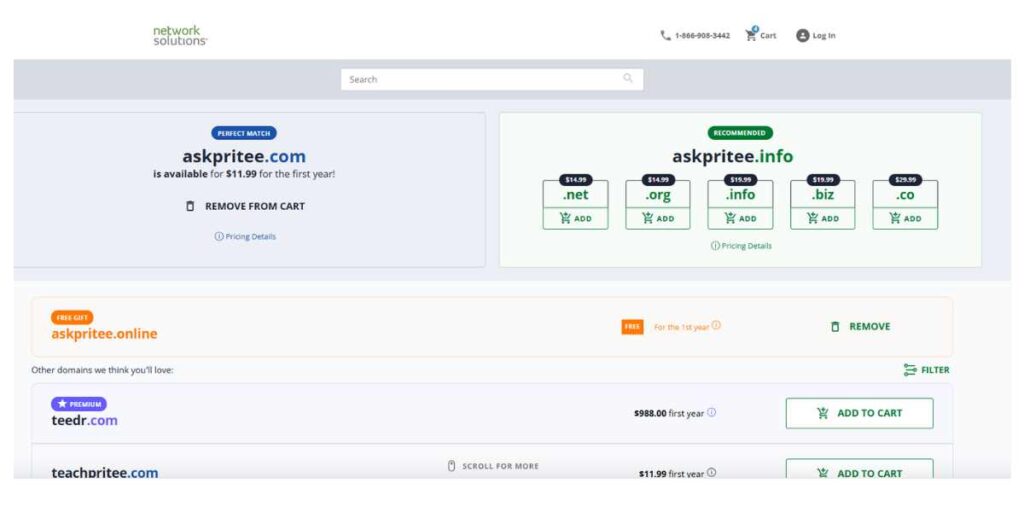The image size is (1024, 512).
Task: Click the askpritee.info recommended heading
Action: point(733,157)
